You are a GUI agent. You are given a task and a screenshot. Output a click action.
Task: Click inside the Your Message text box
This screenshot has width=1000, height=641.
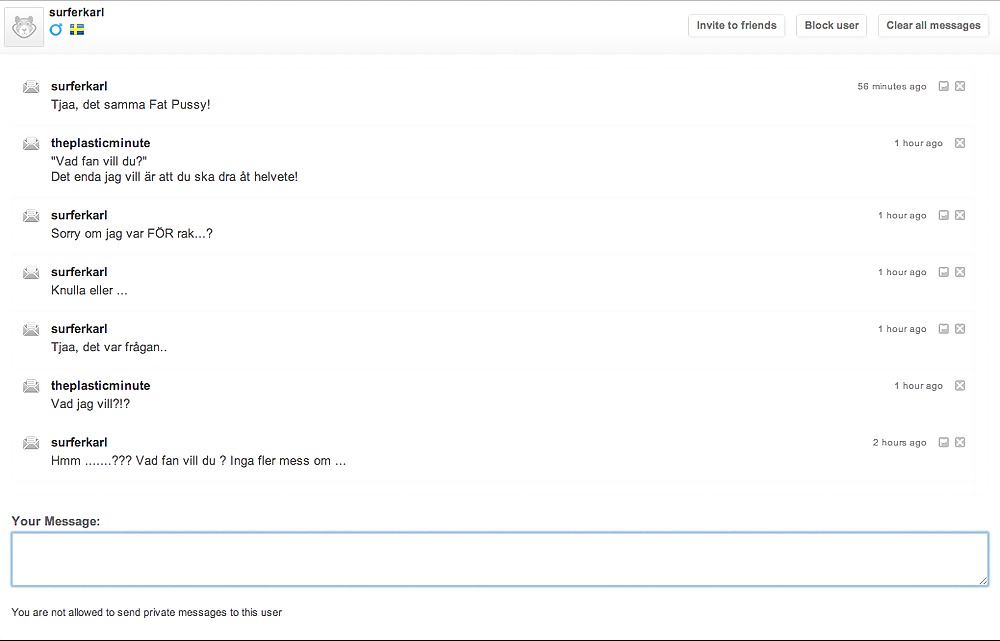499,559
